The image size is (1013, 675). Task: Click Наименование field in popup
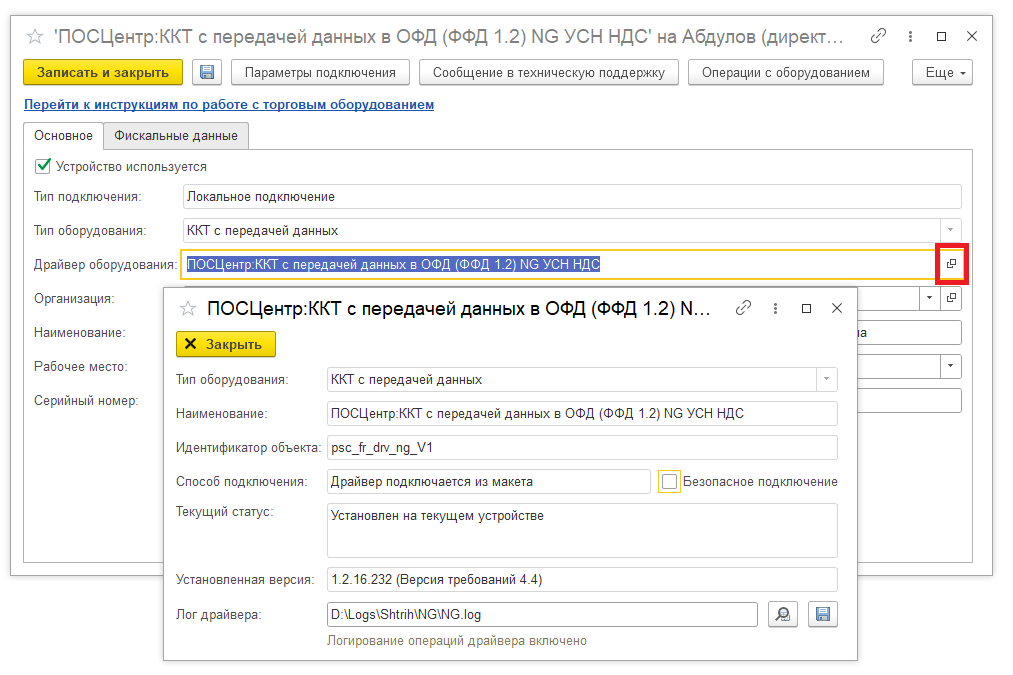click(582, 413)
